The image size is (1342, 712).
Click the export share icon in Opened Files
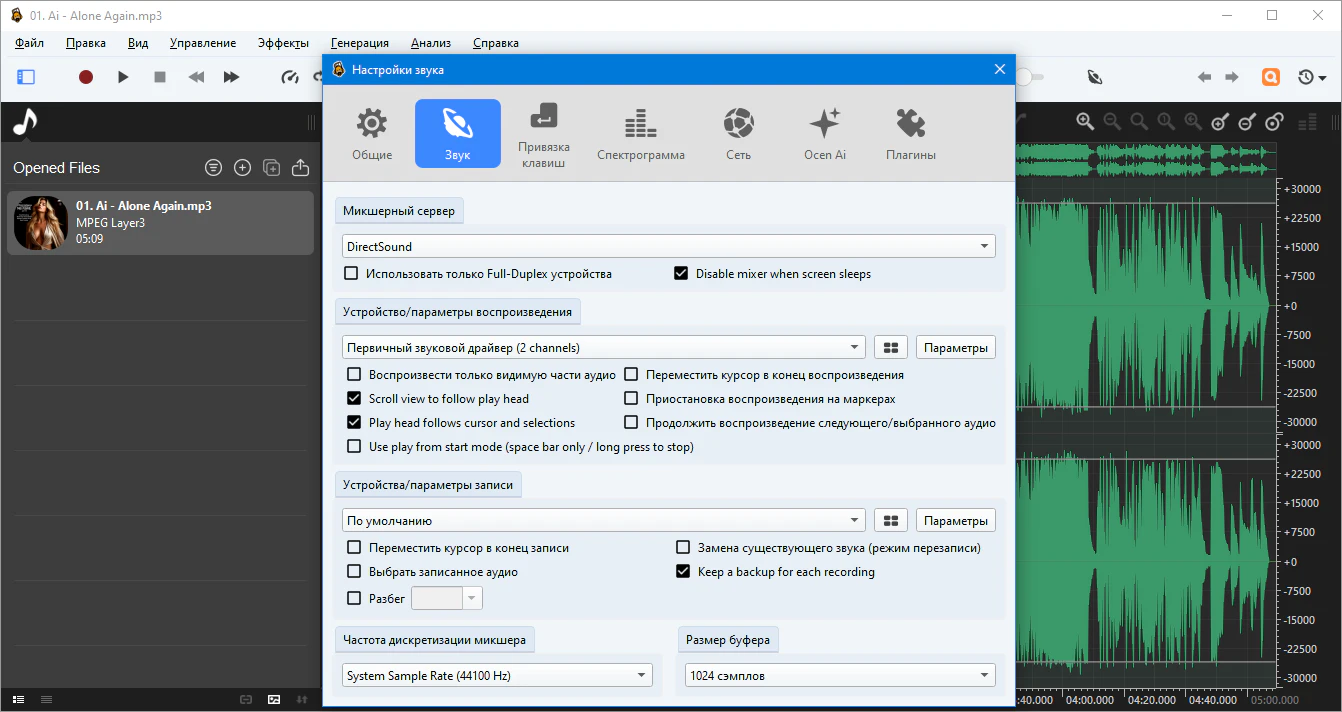[x=300, y=168]
